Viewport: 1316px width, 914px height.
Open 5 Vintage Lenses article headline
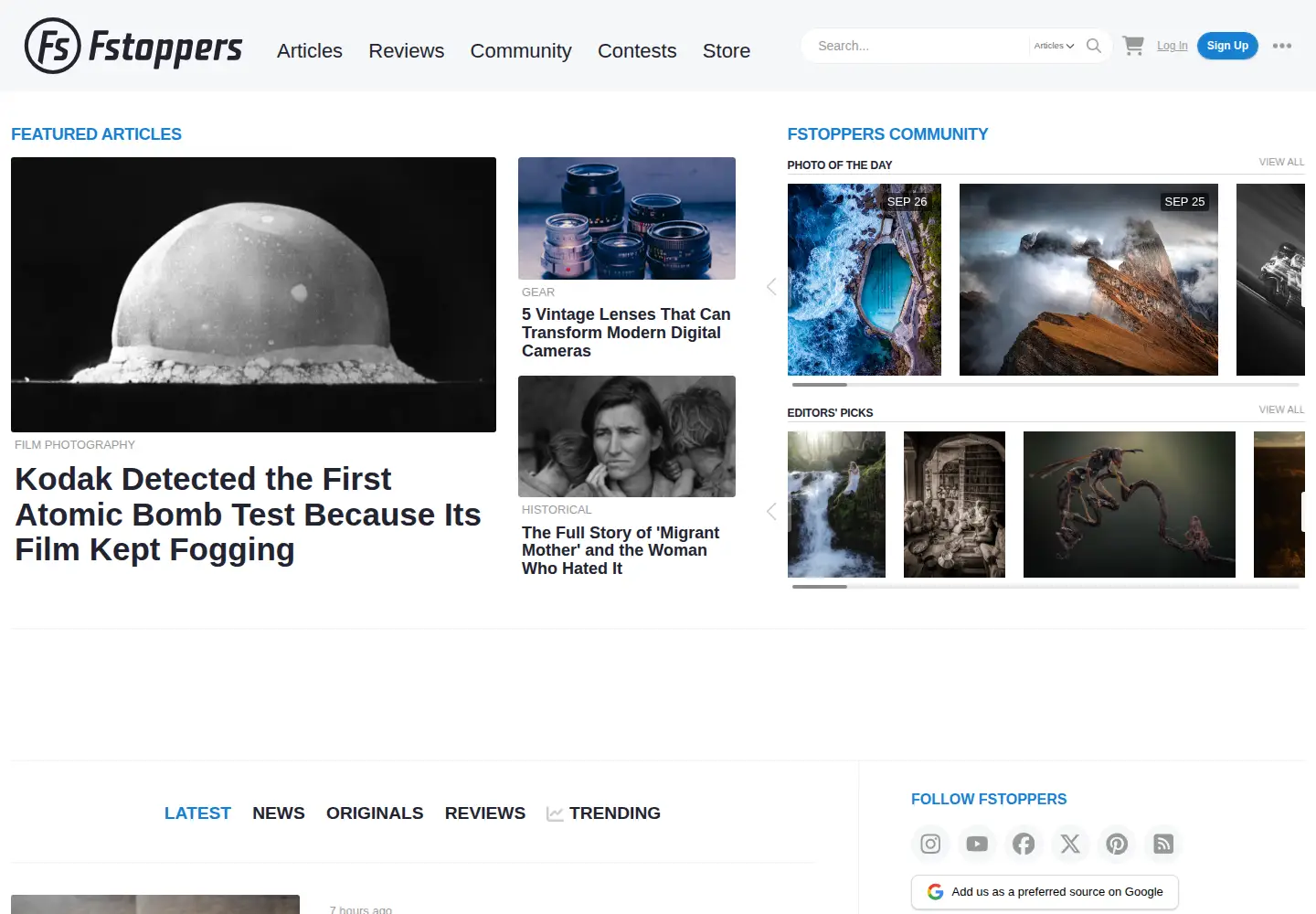coord(626,333)
